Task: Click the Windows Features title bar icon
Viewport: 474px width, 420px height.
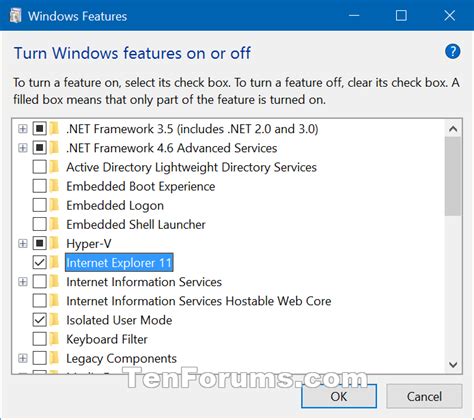Action: [15, 16]
